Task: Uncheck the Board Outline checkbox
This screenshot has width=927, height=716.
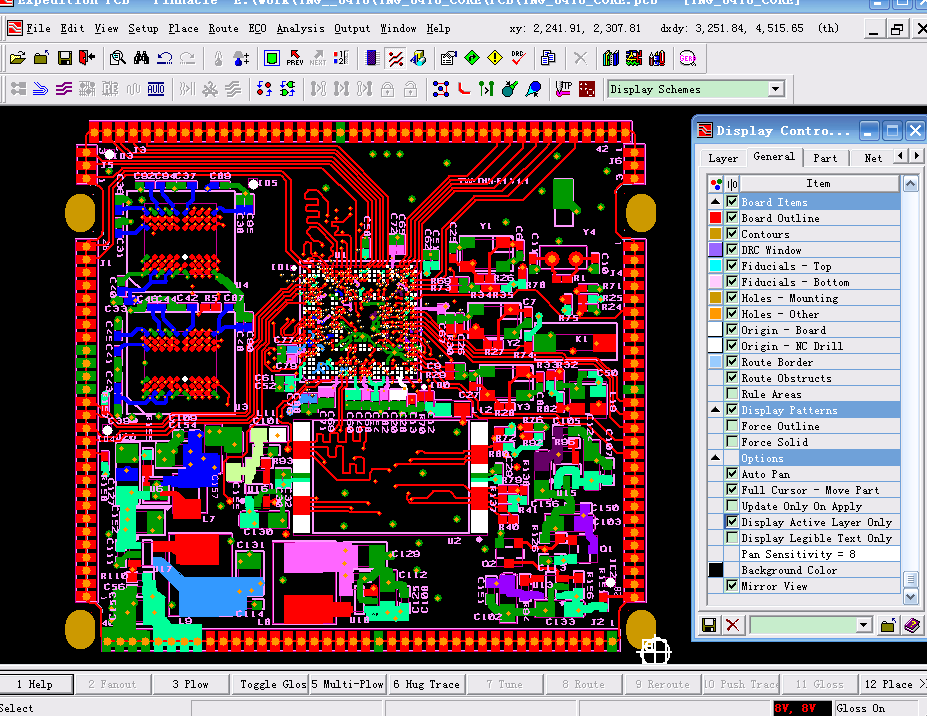Action: pyautogui.click(x=732, y=218)
